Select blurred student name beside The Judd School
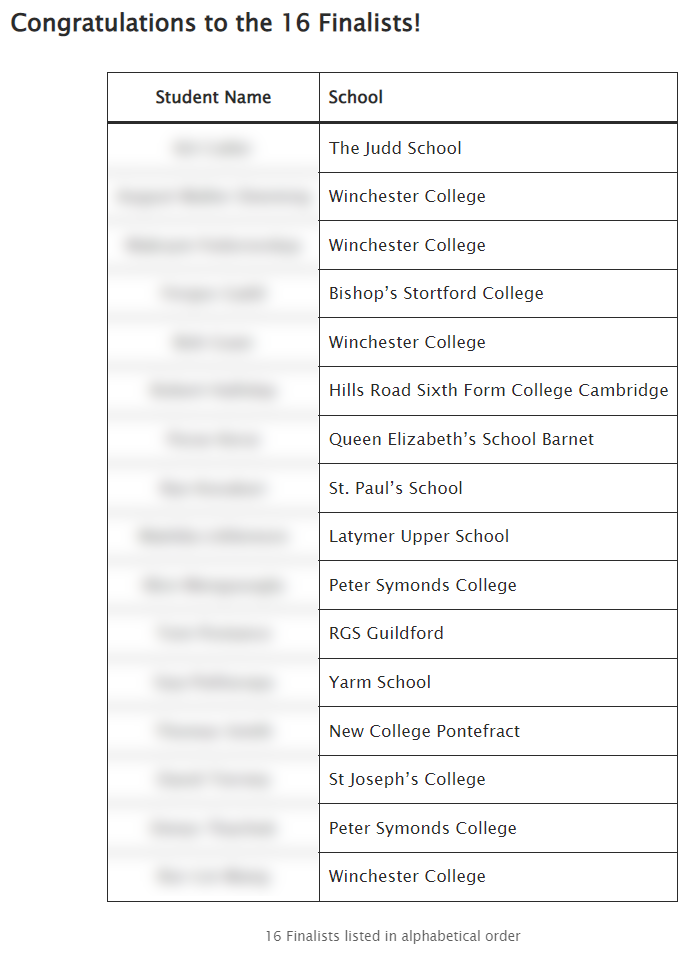This screenshot has width=690, height=956. coord(213,148)
